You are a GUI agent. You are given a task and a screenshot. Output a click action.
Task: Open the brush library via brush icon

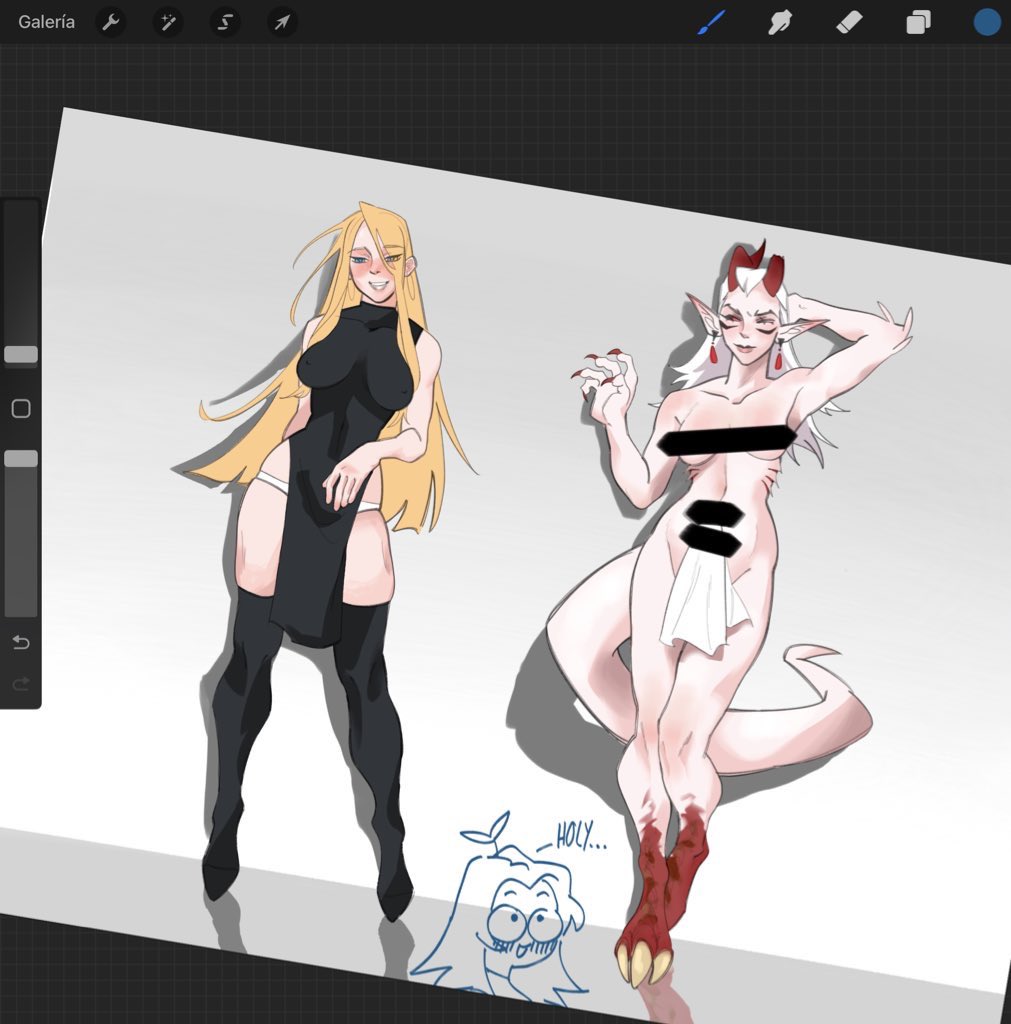(x=711, y=22)
